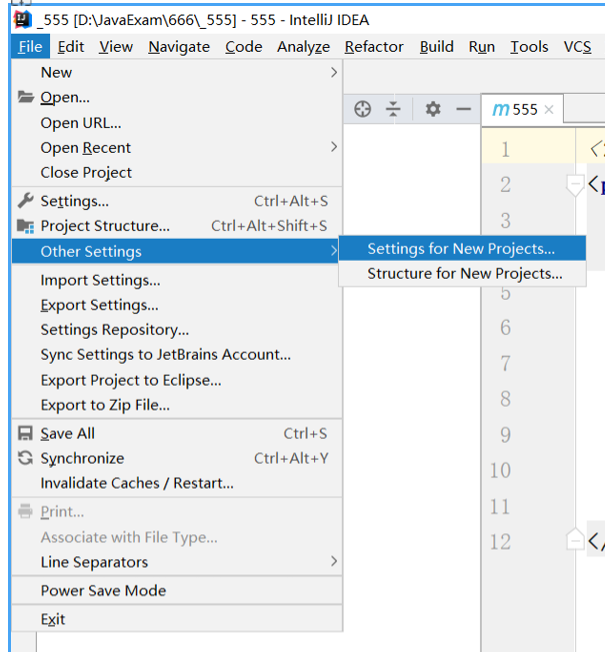The width and height of the screenshot is (605, 652).
Task: Click line number 10 in gutter
Action: click(x=500, y=470)
